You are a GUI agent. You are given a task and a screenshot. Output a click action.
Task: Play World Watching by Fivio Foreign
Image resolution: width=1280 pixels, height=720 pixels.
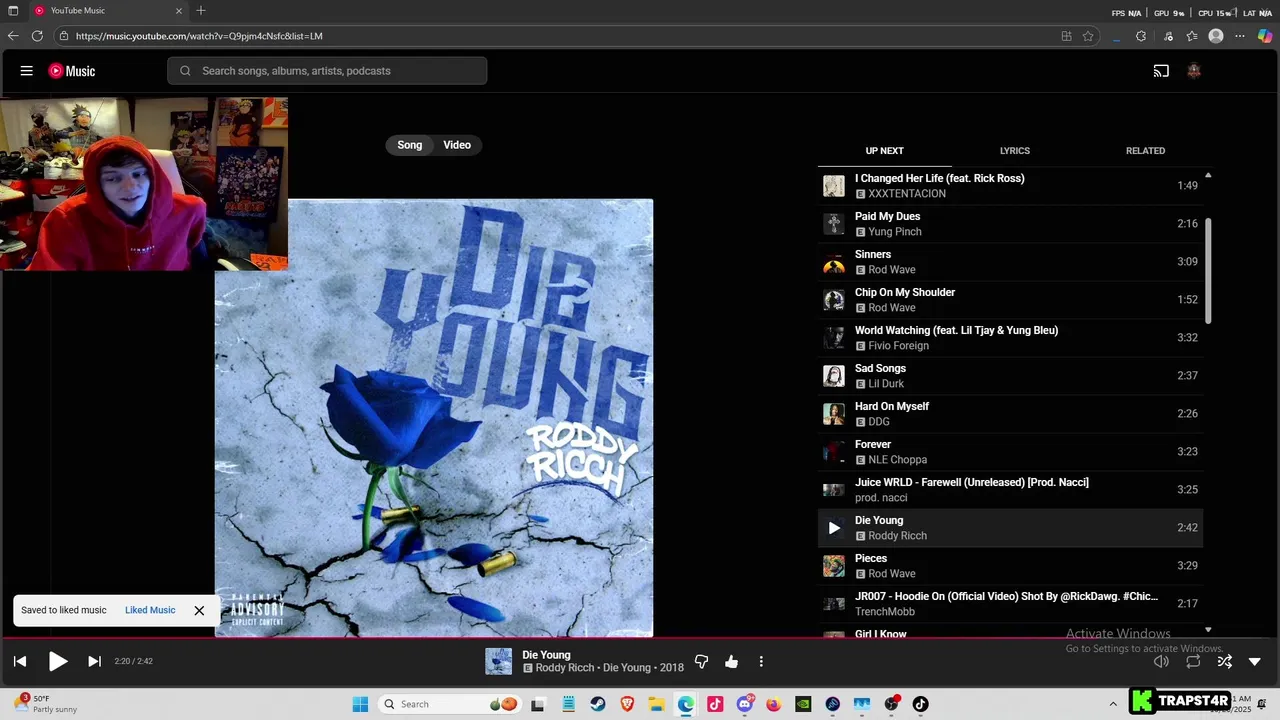(x=1010, y=338)
